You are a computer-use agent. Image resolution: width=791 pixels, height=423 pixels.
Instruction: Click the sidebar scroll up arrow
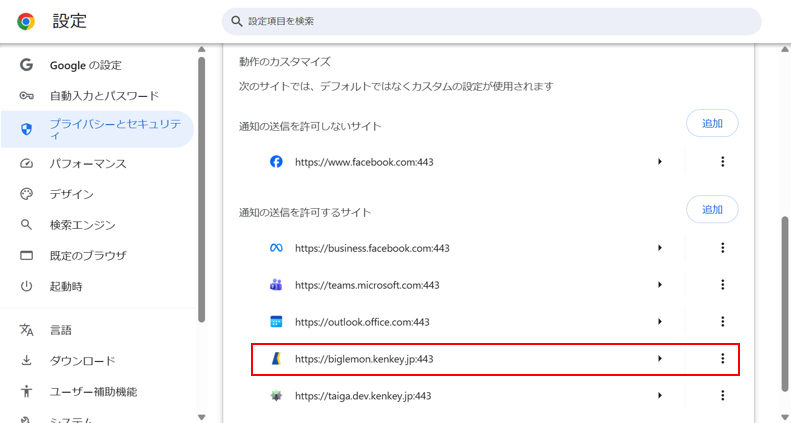click(x=202, y=49)
